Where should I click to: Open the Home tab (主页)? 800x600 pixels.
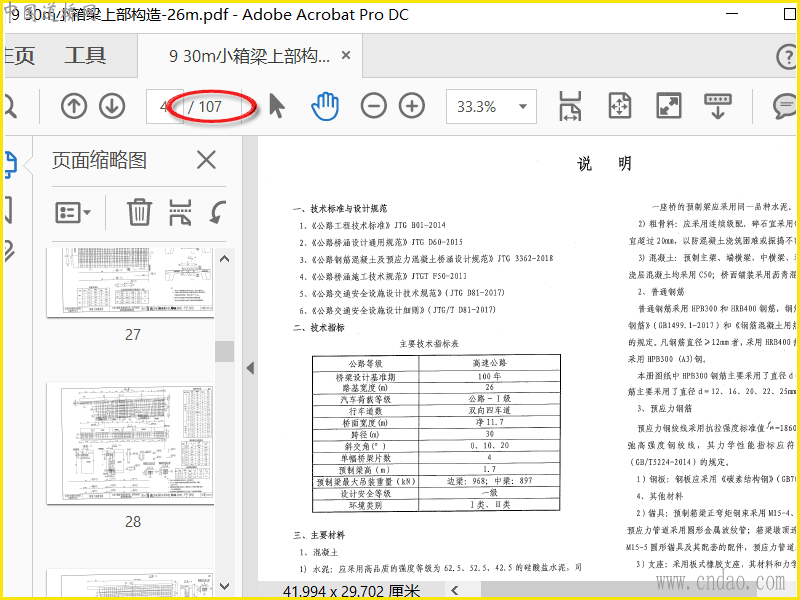tap(19, 55)
